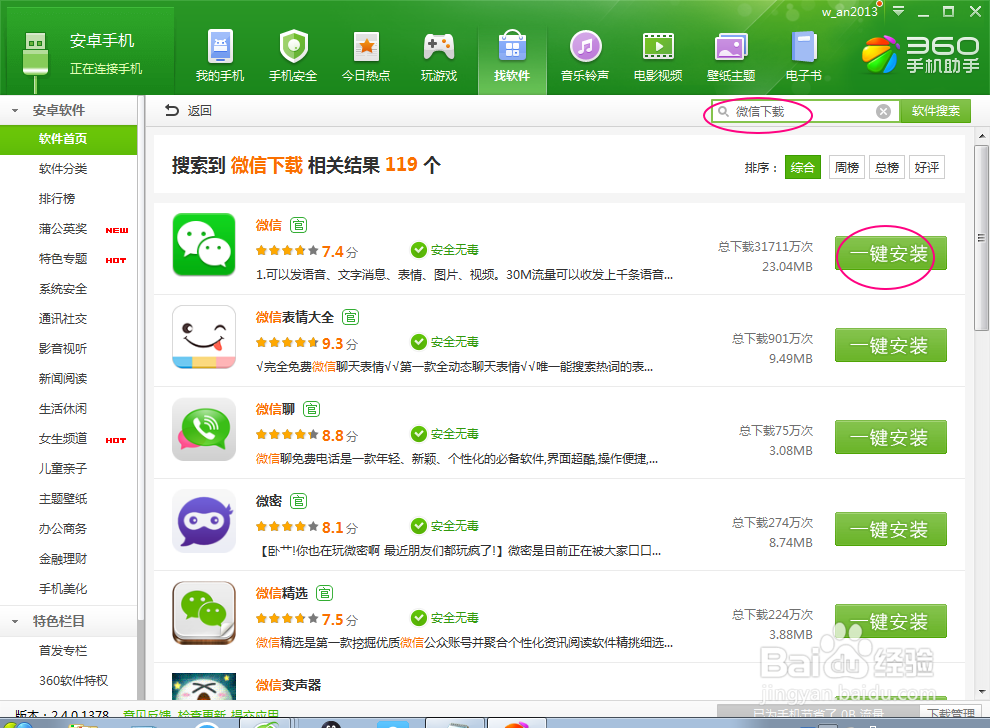Open the 微信 app icon
This screenshot has height=728, width=990.
pos(204,244)
